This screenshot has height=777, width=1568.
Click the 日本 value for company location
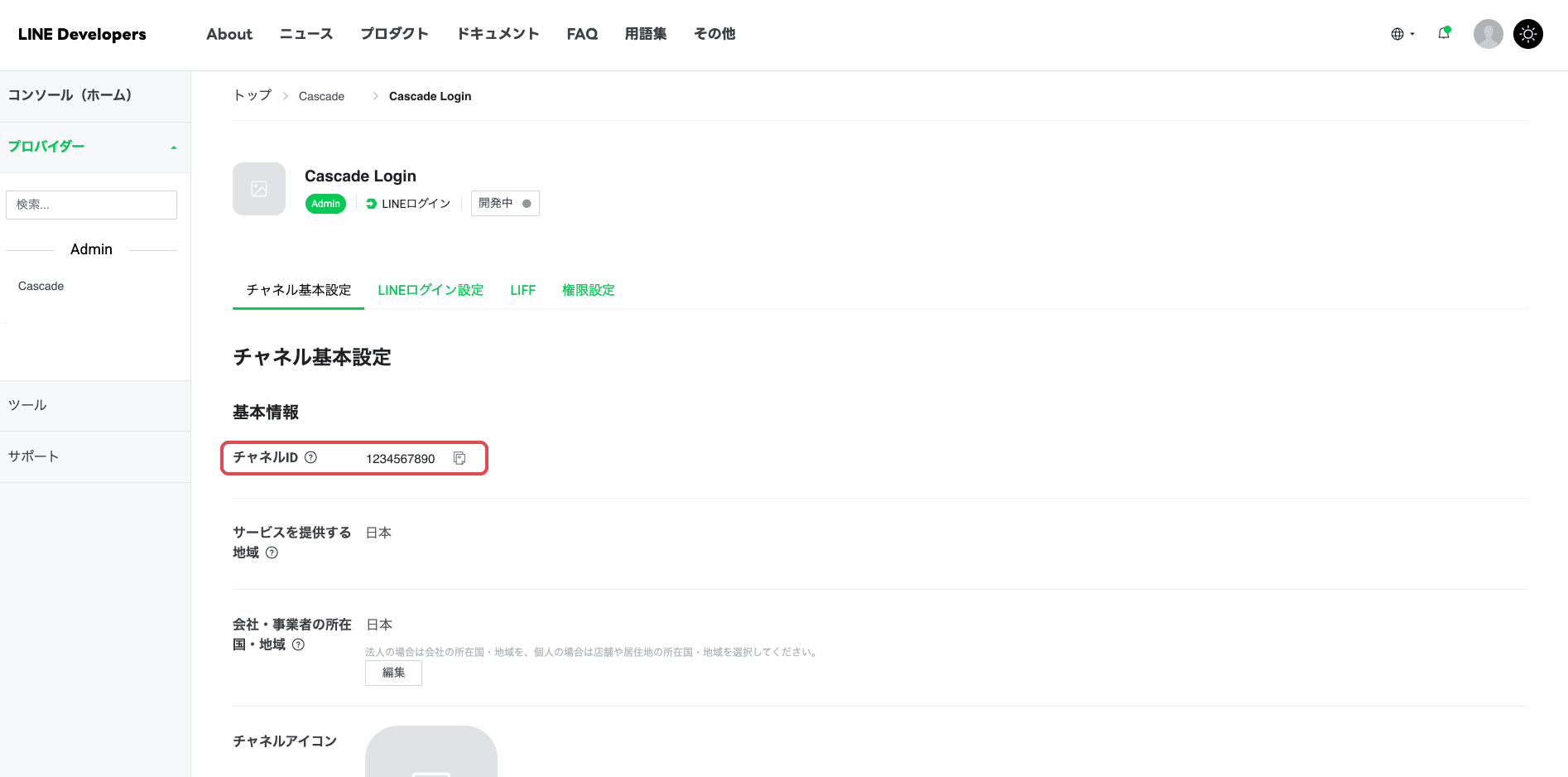tap(379, 625)
